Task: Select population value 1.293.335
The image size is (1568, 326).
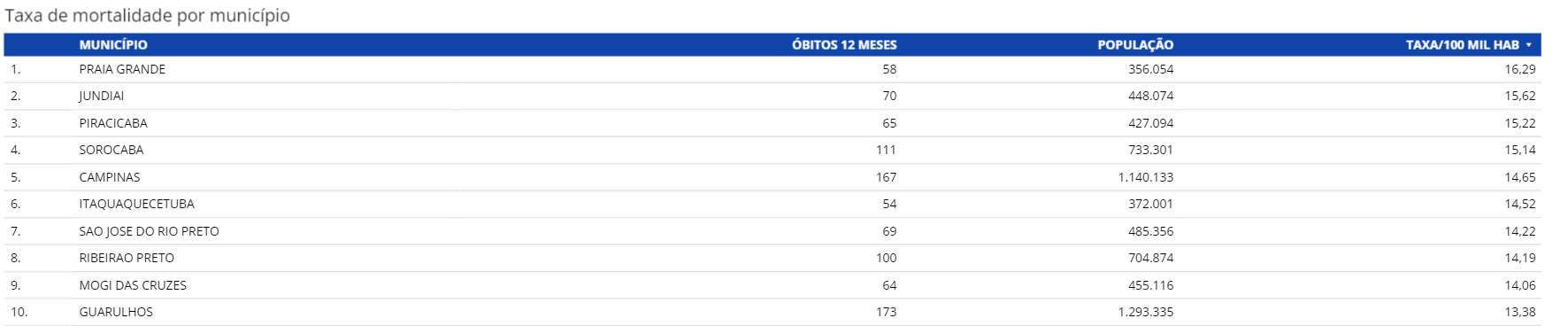Action: coord(1146,312)
